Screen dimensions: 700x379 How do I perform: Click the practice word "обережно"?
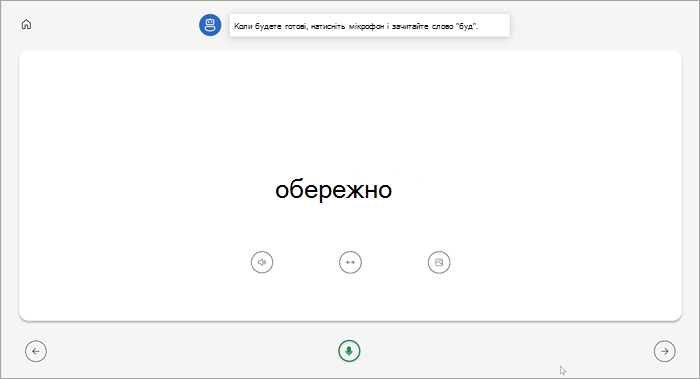(x=333, y=191)
